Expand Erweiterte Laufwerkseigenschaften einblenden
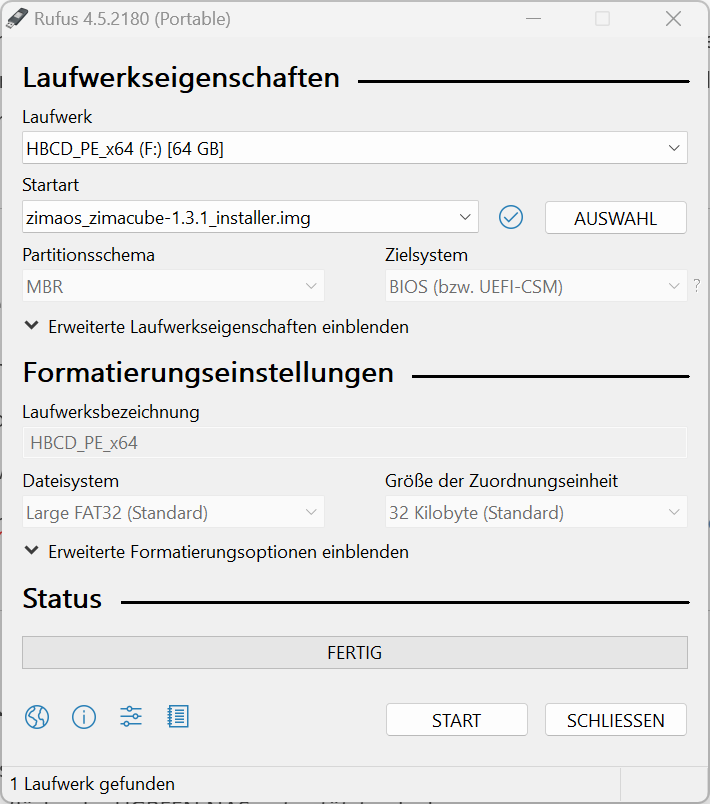Viewport: 710px width, 804px height. pyautogui.click(x=216, y=327)
